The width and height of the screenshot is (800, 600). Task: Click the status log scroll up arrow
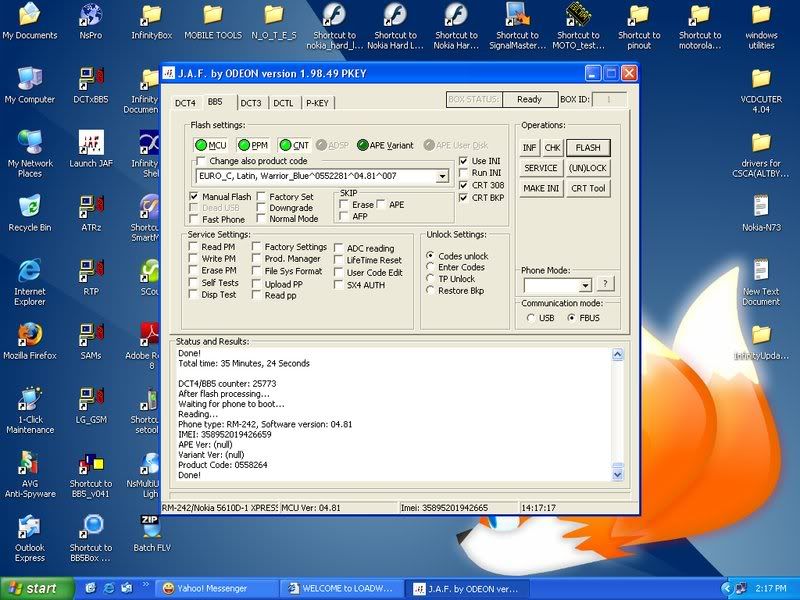point(618,355)
